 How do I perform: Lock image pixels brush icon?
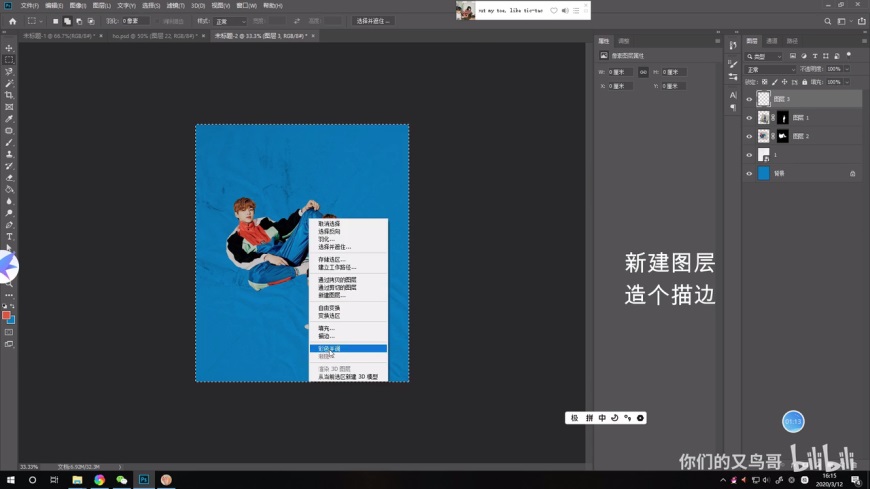point(775,82)
